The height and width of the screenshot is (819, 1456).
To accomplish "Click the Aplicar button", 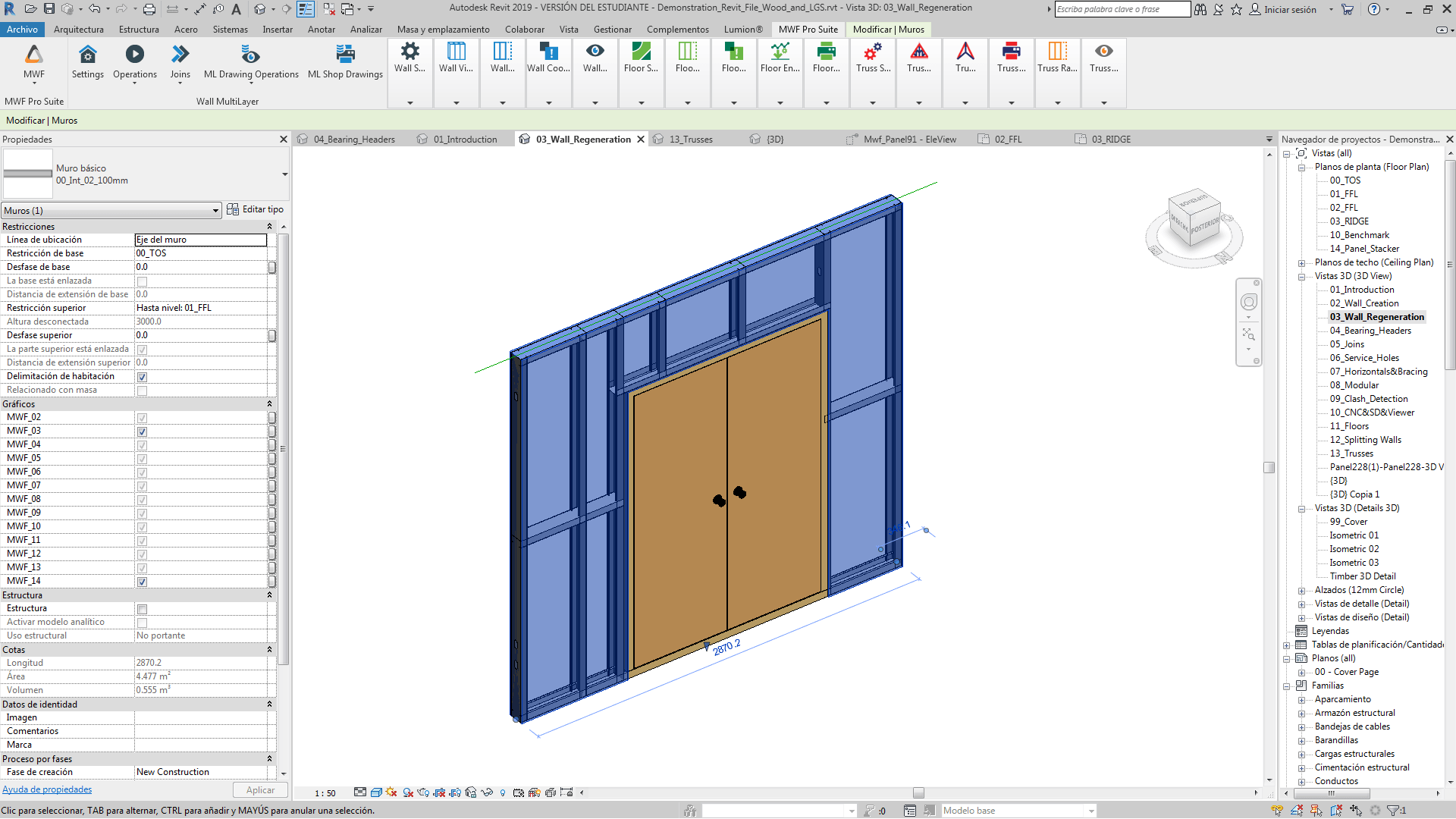I will 260,790.
